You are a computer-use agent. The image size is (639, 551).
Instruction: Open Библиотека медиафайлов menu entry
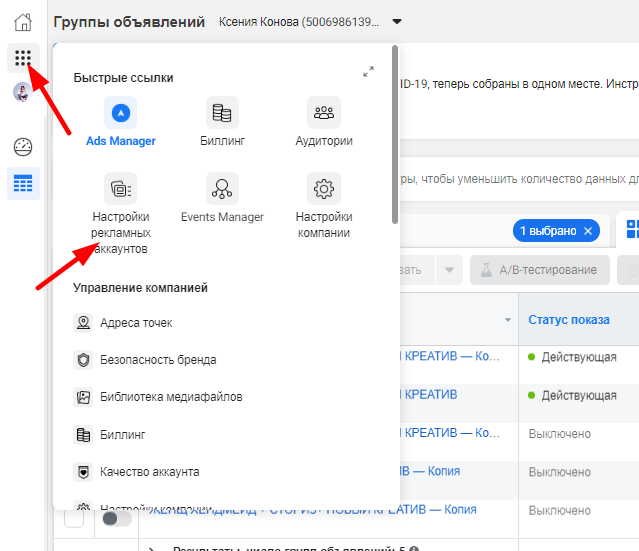click(x=158, y=397)
